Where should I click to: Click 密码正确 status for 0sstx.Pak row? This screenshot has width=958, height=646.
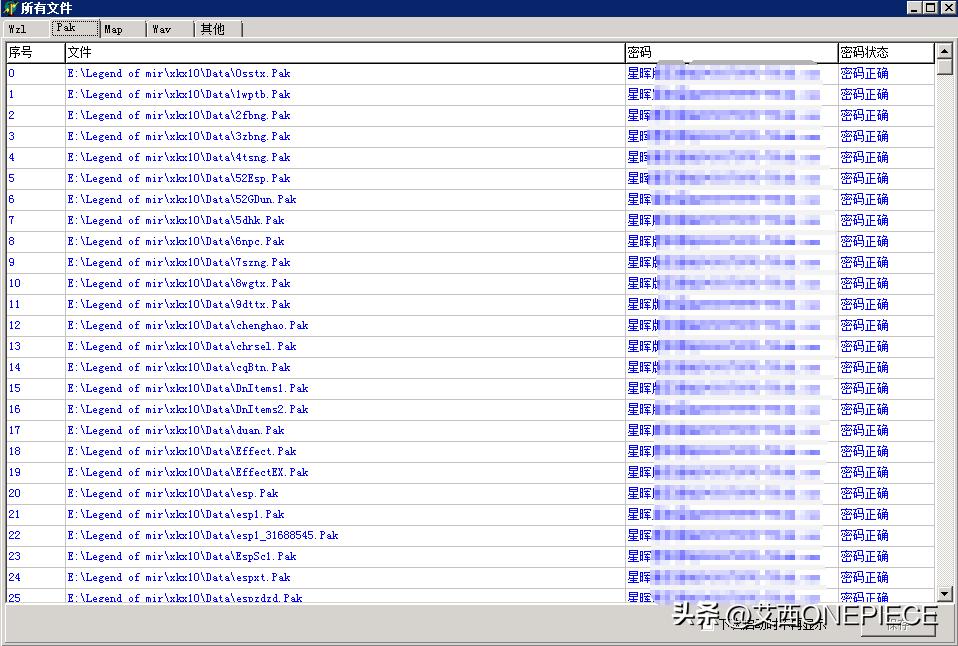pyautogui.click(x=864, y=73)
